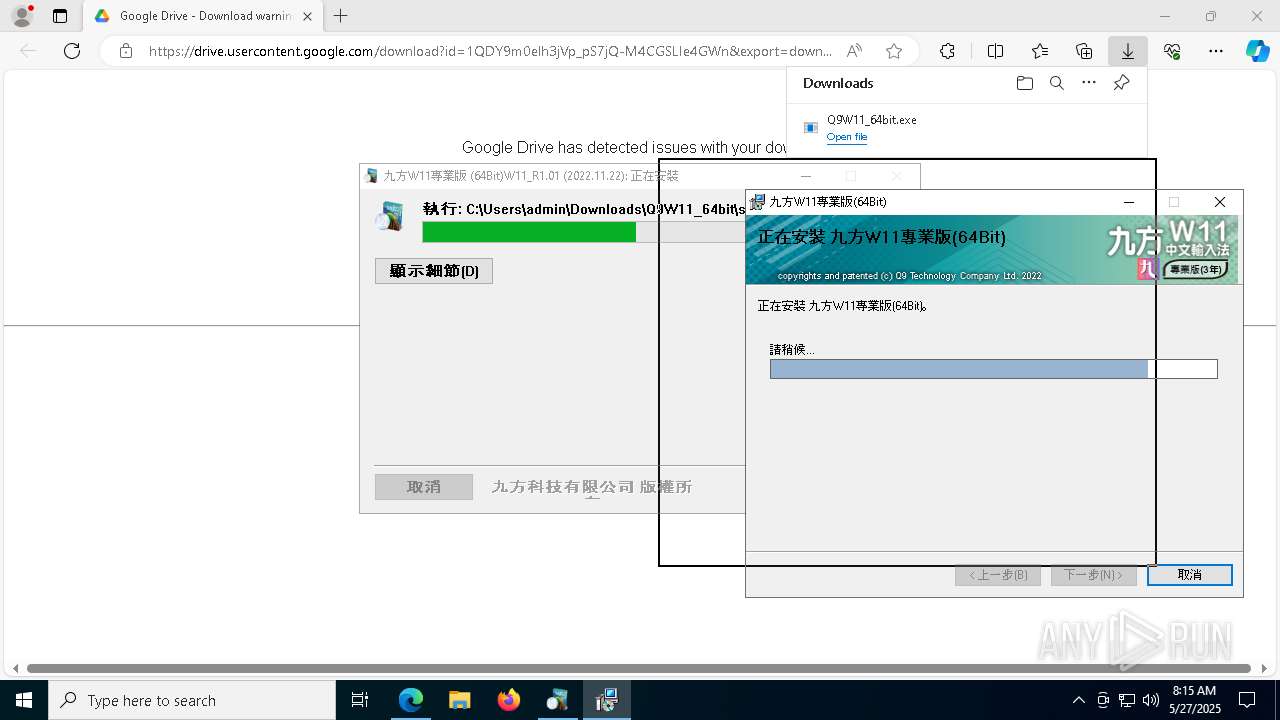
Task: Refresh the Google Drive page
Action: pos(72,51)
